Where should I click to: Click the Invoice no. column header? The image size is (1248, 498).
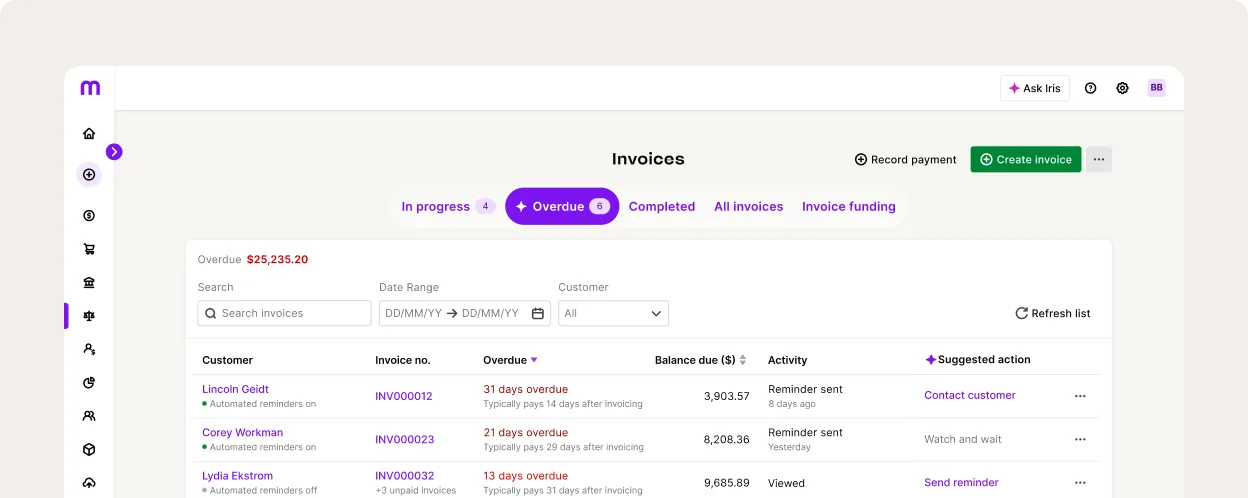click(402, 360)
